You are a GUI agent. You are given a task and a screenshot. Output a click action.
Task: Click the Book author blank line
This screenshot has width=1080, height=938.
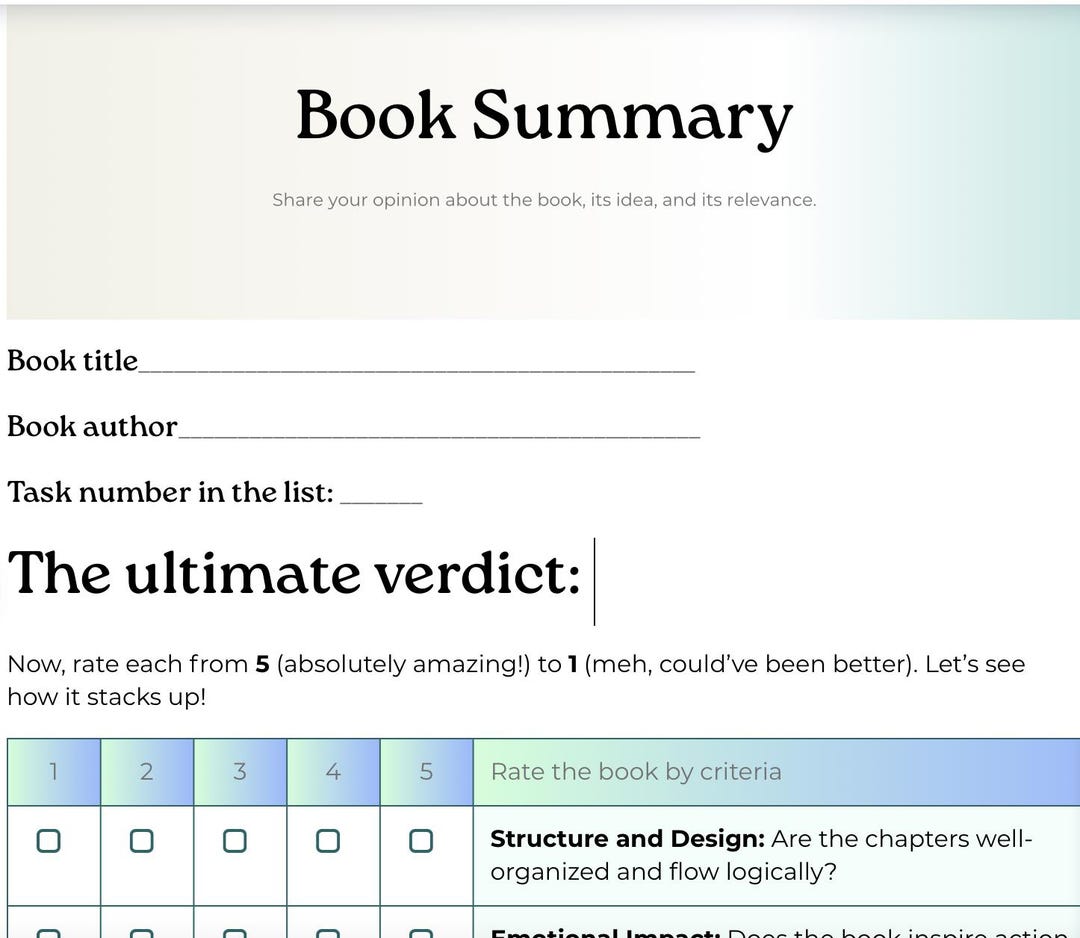[x=440, y=430]
